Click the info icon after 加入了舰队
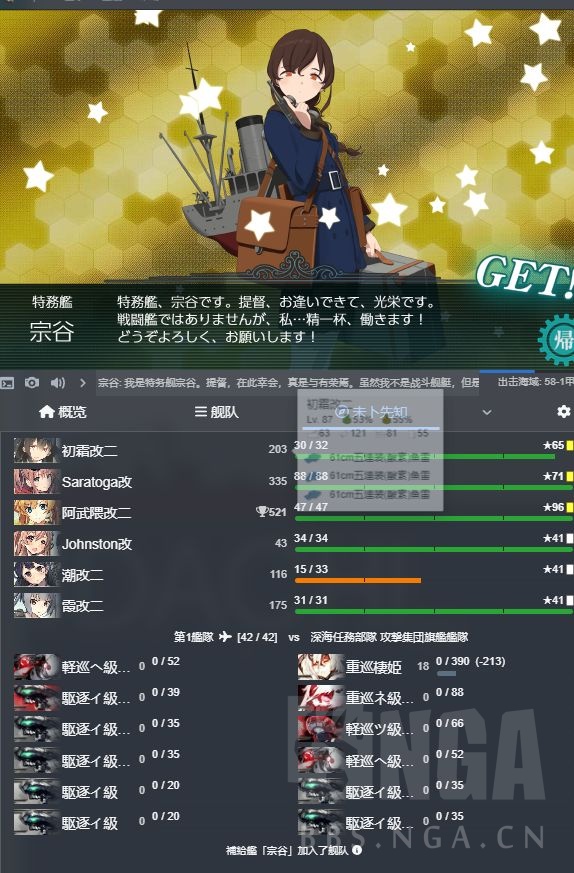The image size is (574, 873). coord(357,850)
